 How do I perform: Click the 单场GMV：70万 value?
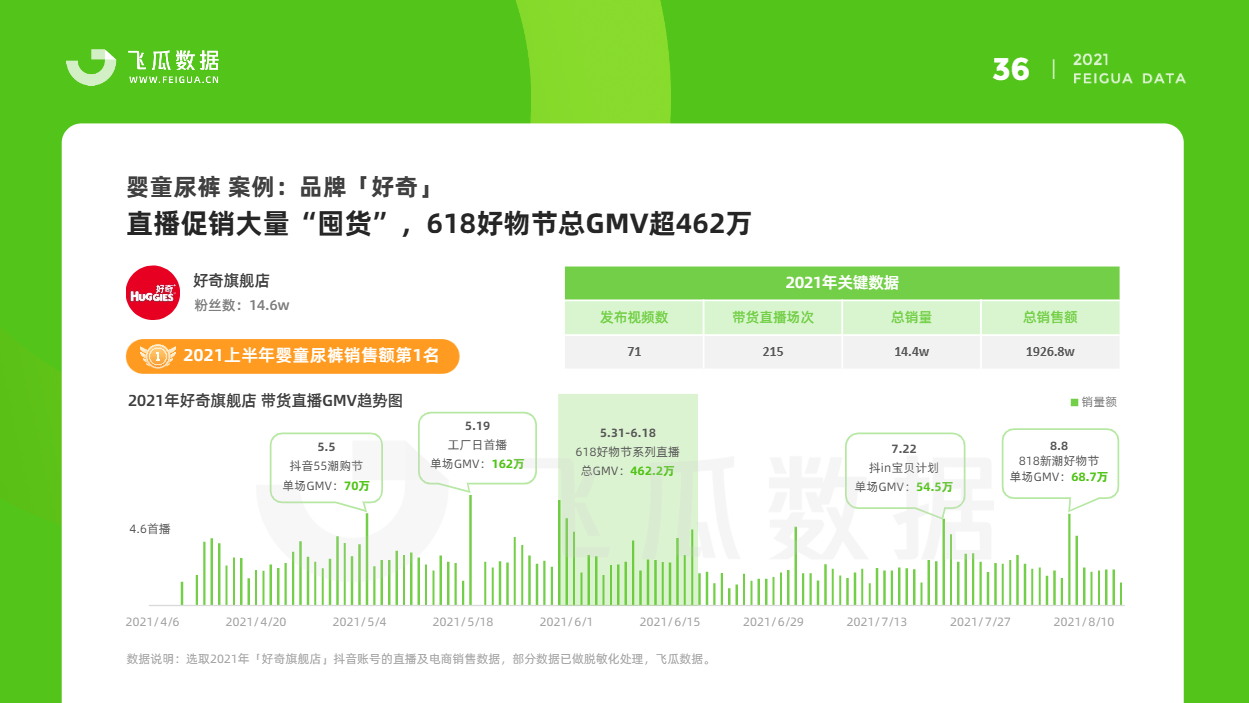point(327,486)
